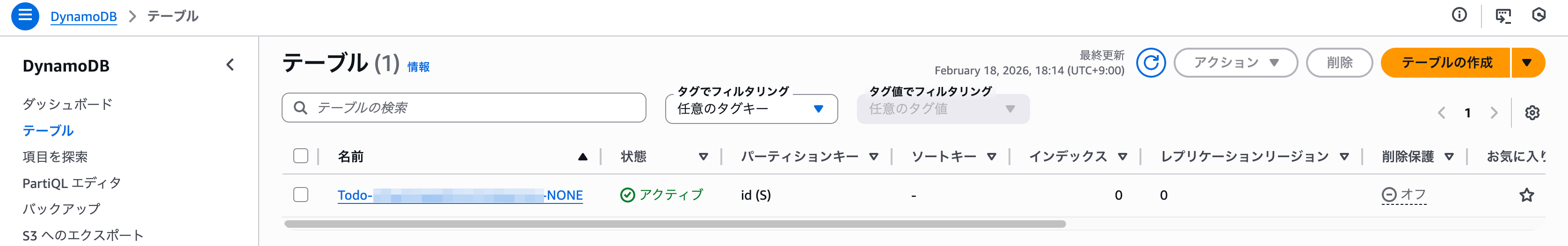Open the hamburger navigation menu
The image size is (1568, 246).
tap(25, 16)
